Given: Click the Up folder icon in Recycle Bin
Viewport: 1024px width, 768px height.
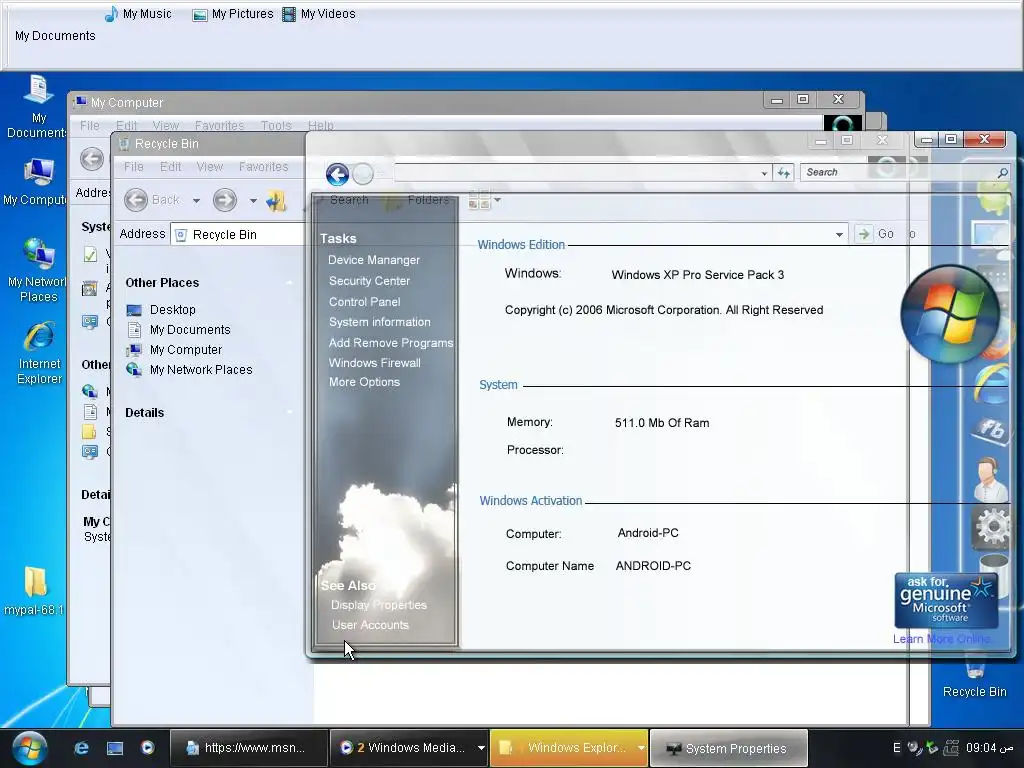Looking at the screenshot, I should tap(276, 200).
